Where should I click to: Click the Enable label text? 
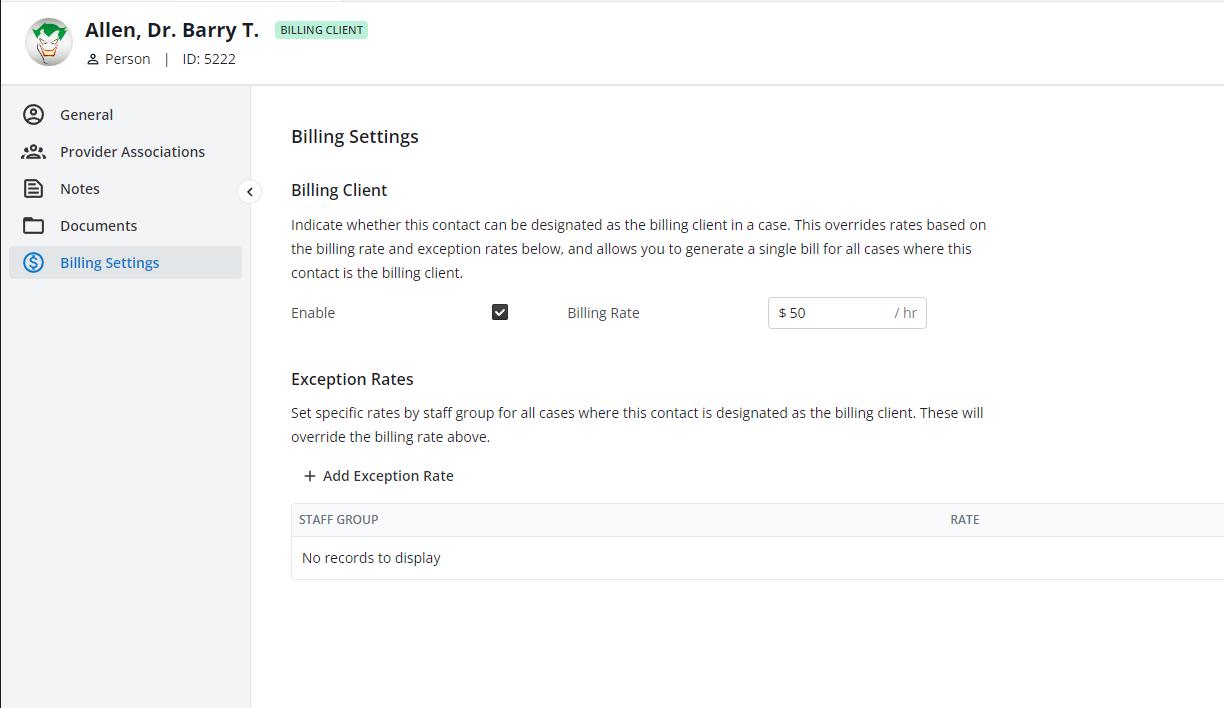click(x=313, y=313)
